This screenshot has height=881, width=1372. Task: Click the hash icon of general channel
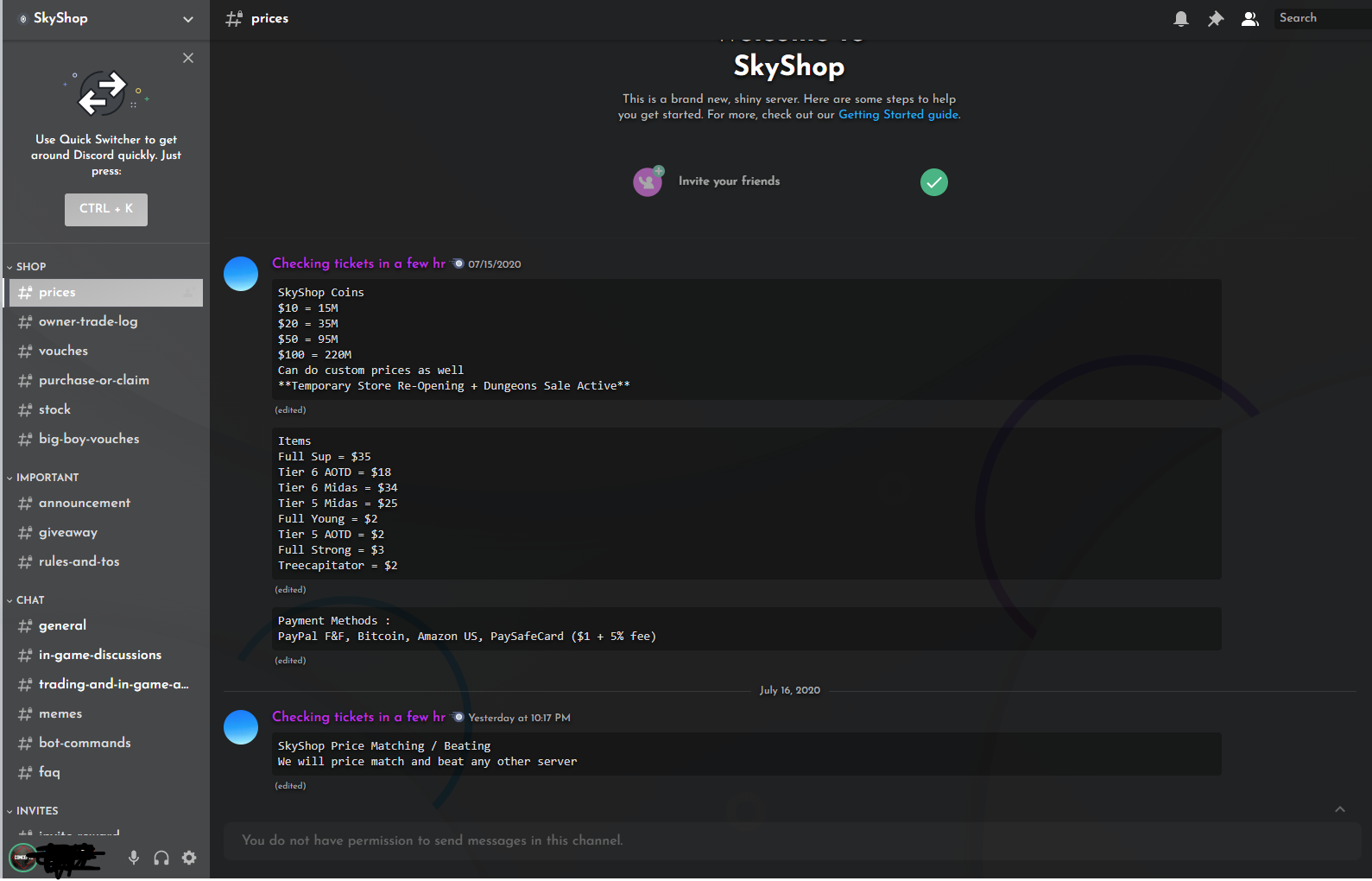pos(25,626)
